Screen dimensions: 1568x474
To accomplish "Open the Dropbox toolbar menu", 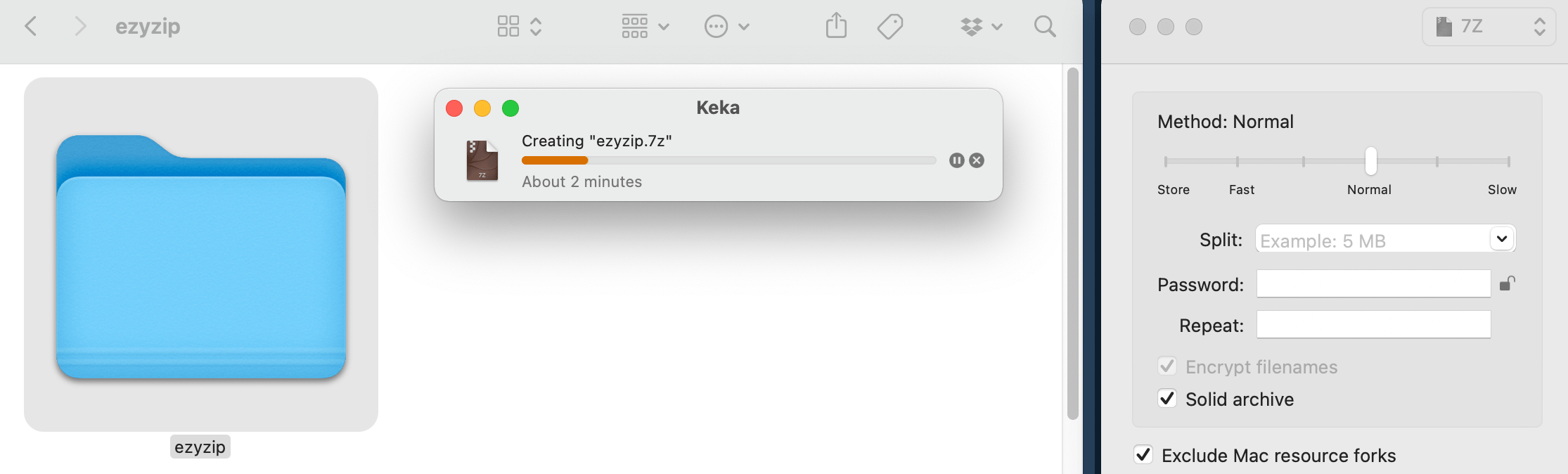I will [981, 27].
